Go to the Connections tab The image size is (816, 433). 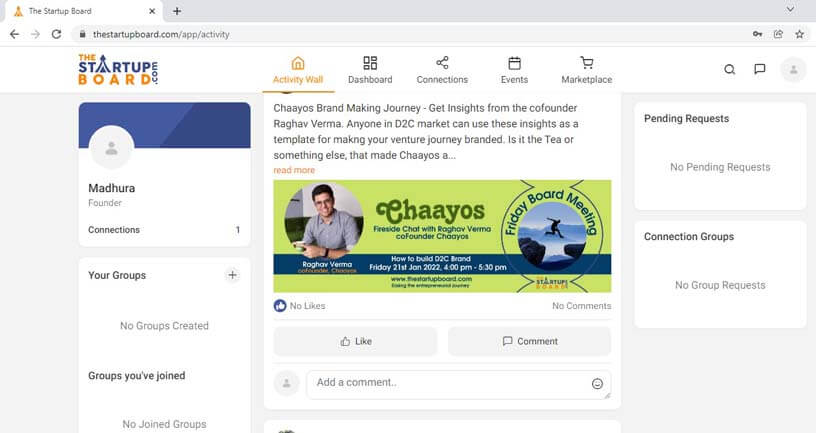442,70
